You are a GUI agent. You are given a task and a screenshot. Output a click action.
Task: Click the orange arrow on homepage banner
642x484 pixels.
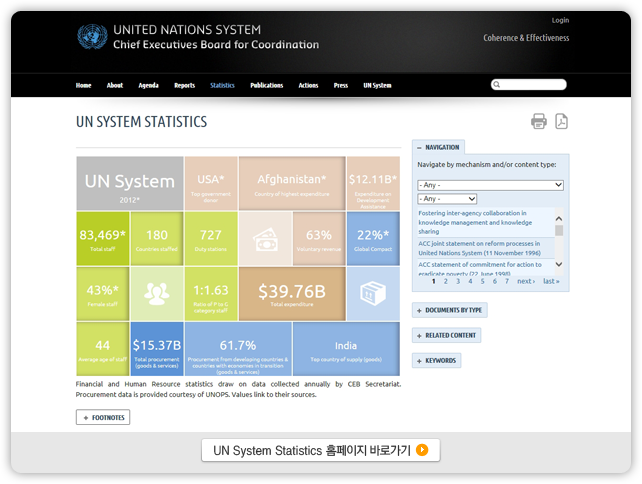pos(422,450)
